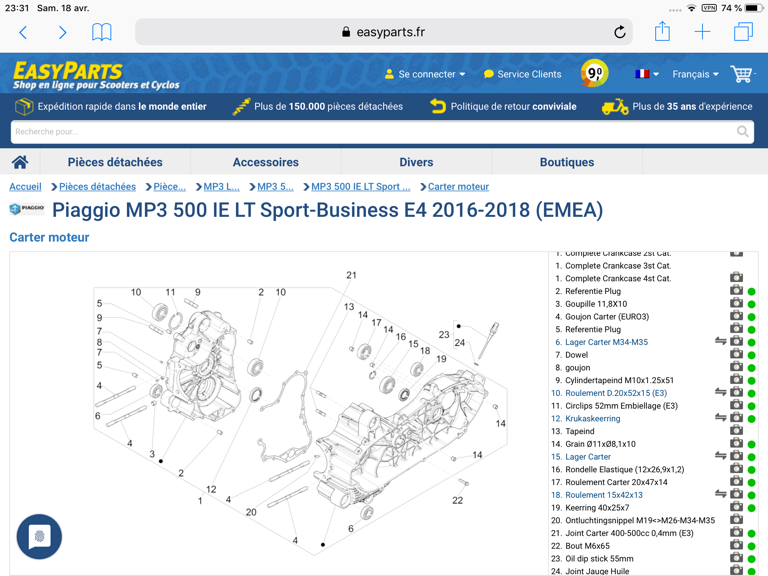Open Pièces détachées menu
The width and height of the screenshot is (768, 576).
pos(115,162)
